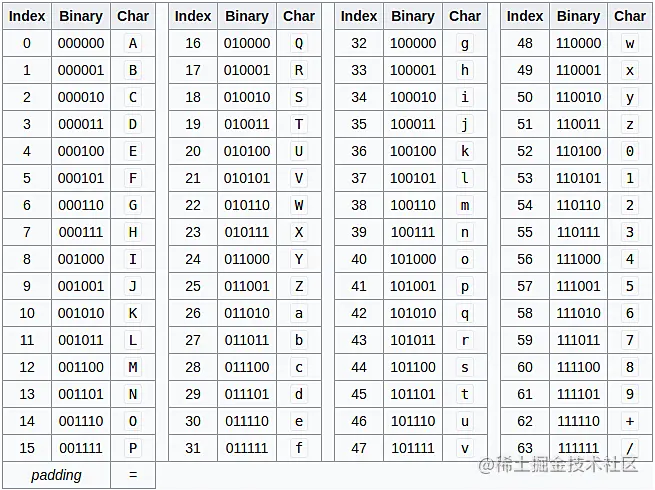Select index cell 26
The image size is (655, 490).
click(193, 313)
